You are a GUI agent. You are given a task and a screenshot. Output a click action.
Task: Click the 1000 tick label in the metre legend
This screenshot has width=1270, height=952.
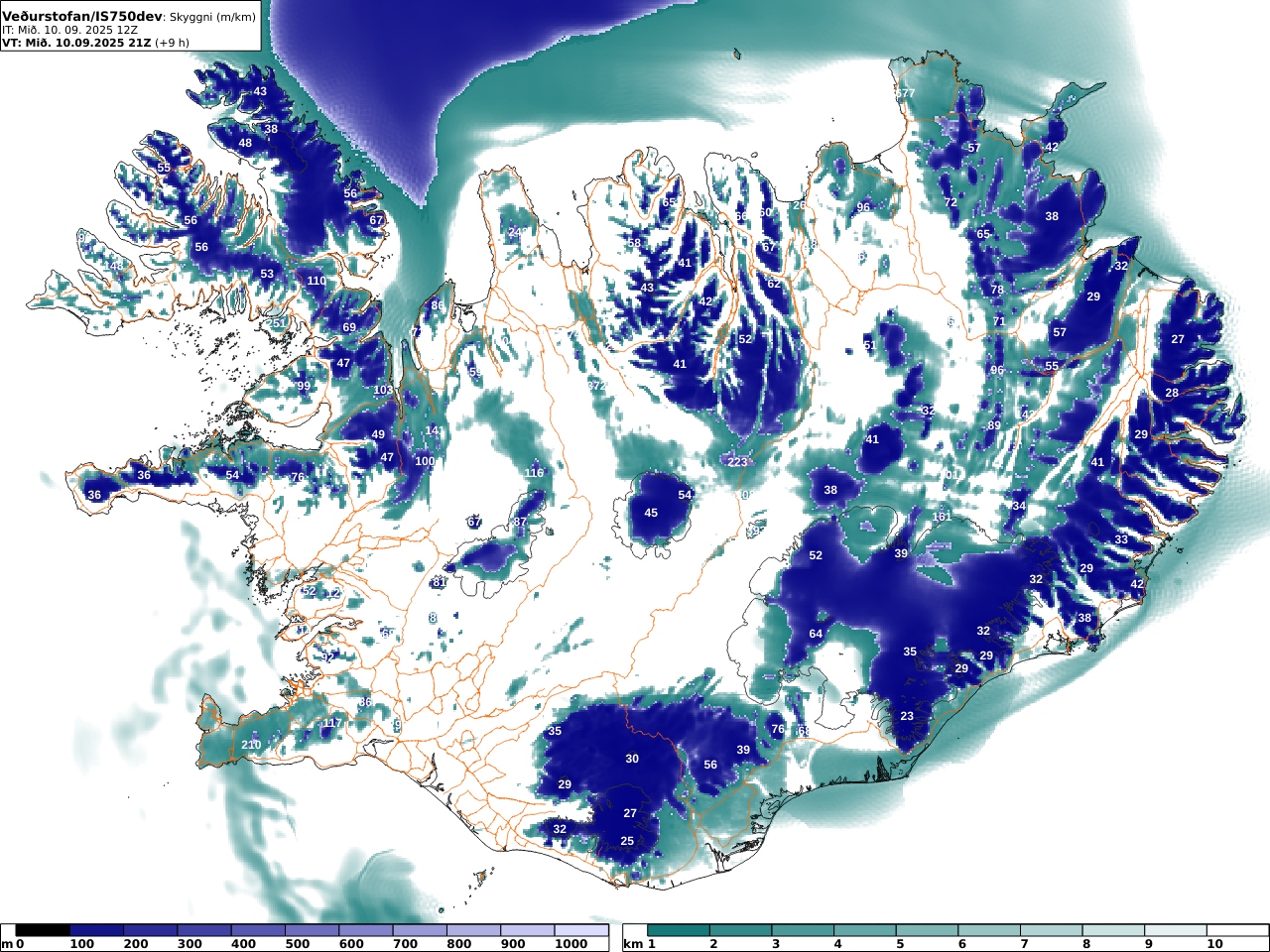point(571,944)
